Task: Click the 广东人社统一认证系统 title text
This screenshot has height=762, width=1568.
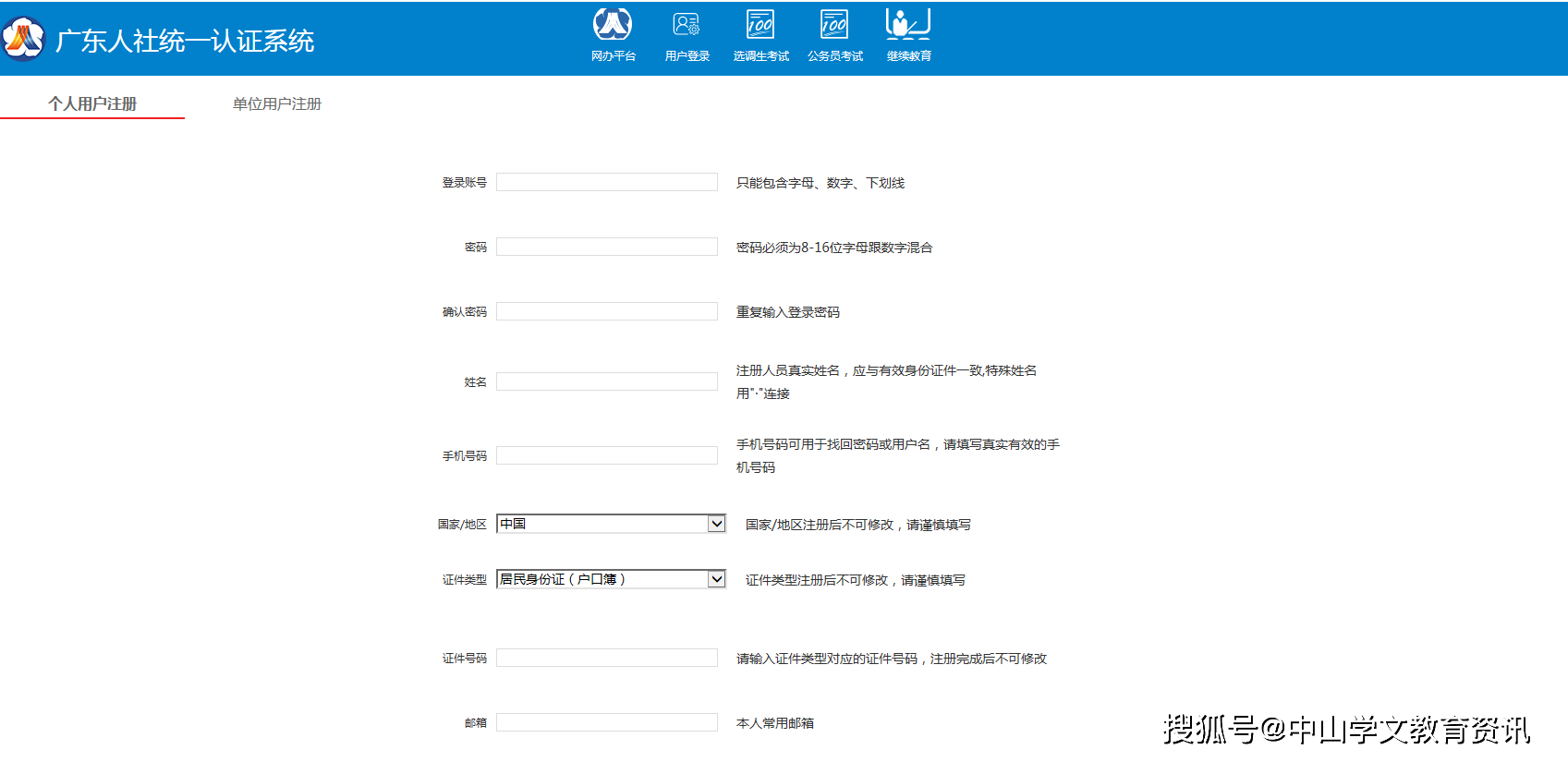Action: pos(185,41)
